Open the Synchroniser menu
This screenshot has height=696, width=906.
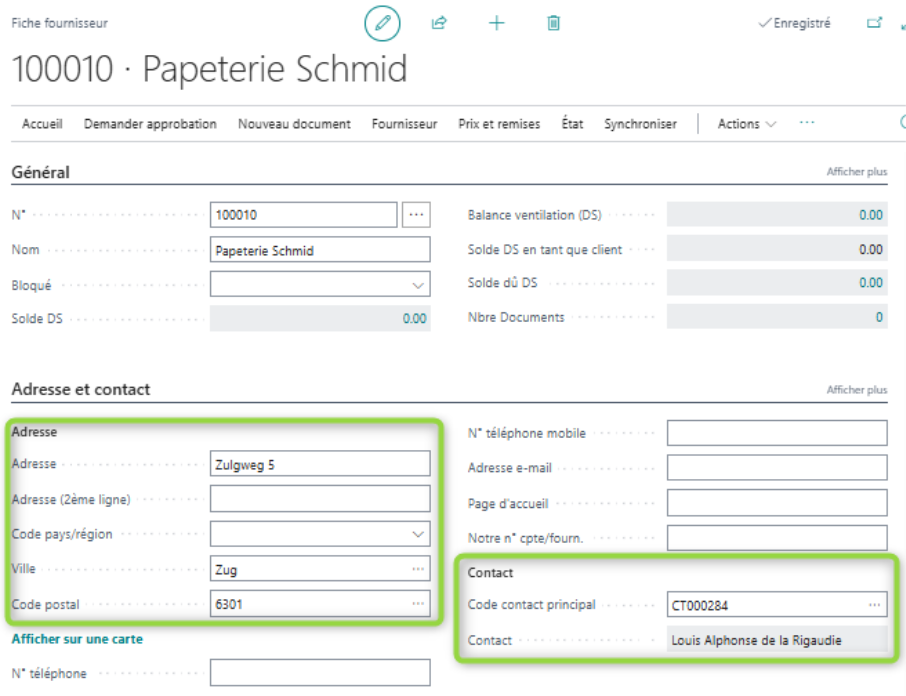click(x=640, y=124)
